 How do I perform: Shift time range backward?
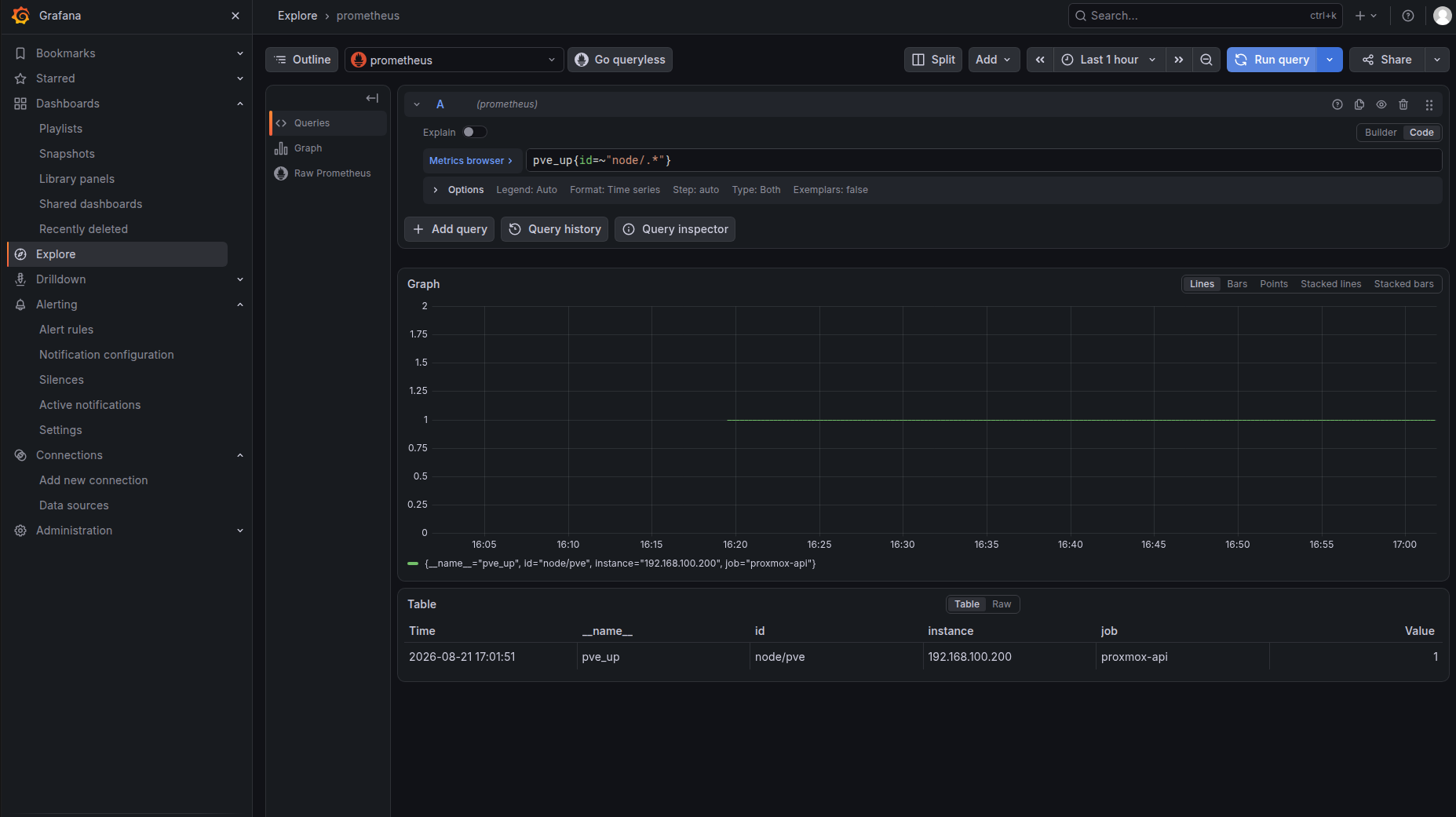(x=1040, y=60)
